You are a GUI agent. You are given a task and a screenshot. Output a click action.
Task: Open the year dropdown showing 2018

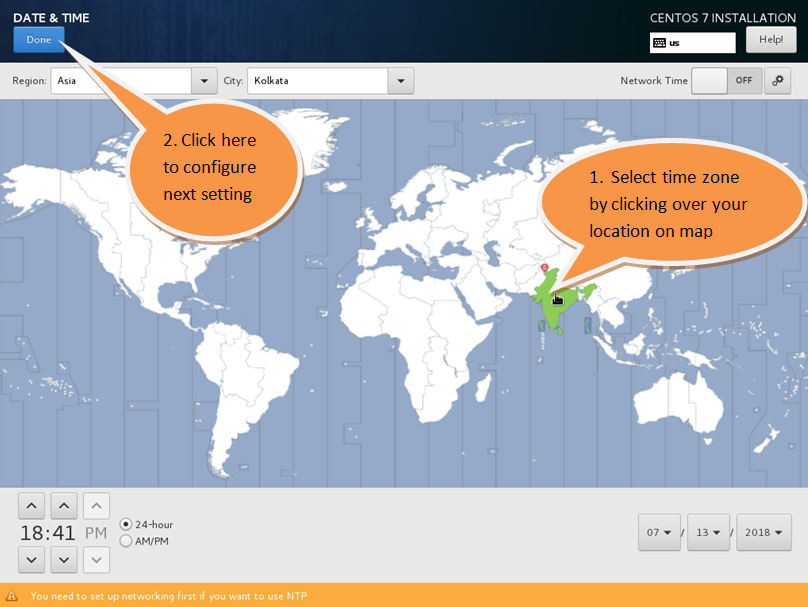pyautogui.click(x=764, y=532)
